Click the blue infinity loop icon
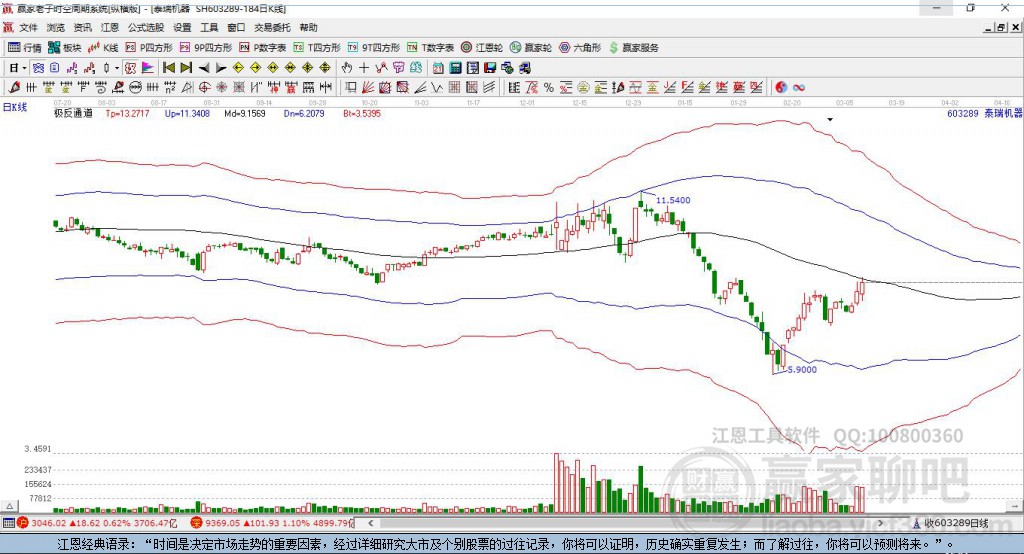This screenshot has width=1024, height=554. tap(799, 87)
